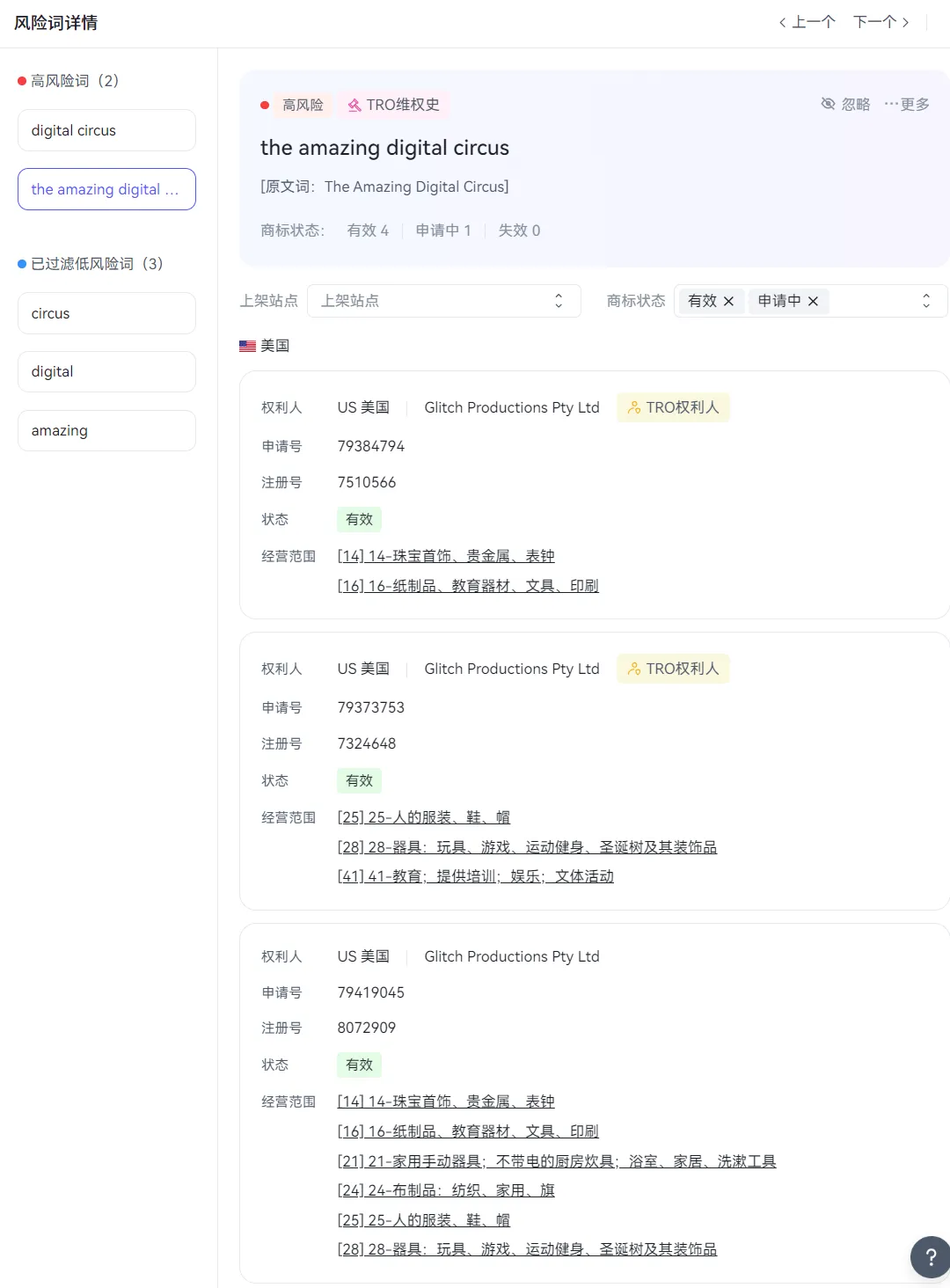Select filtered low-risk word circus

point(106,313)
